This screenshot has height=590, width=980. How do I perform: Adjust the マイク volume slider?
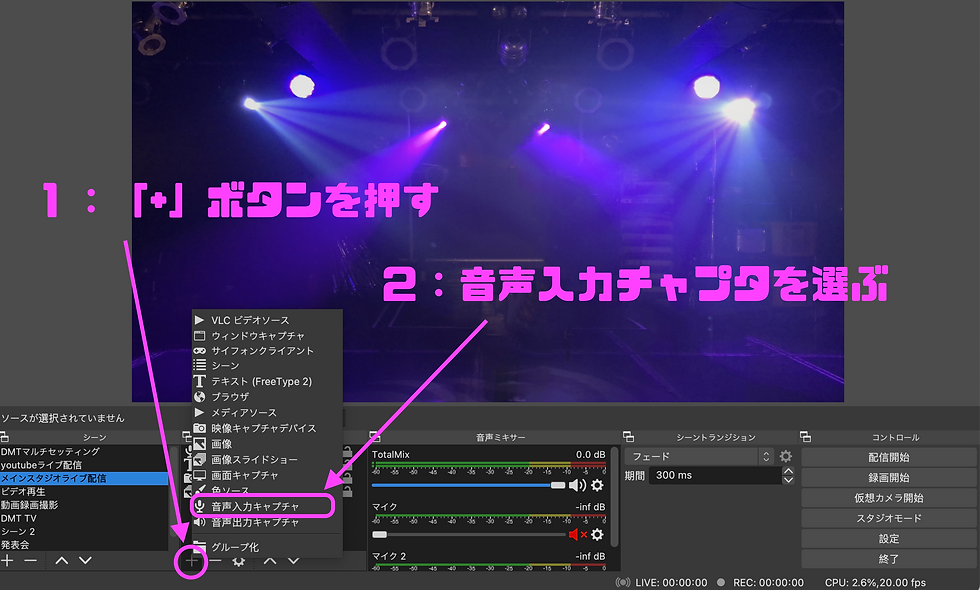point(468,534)
